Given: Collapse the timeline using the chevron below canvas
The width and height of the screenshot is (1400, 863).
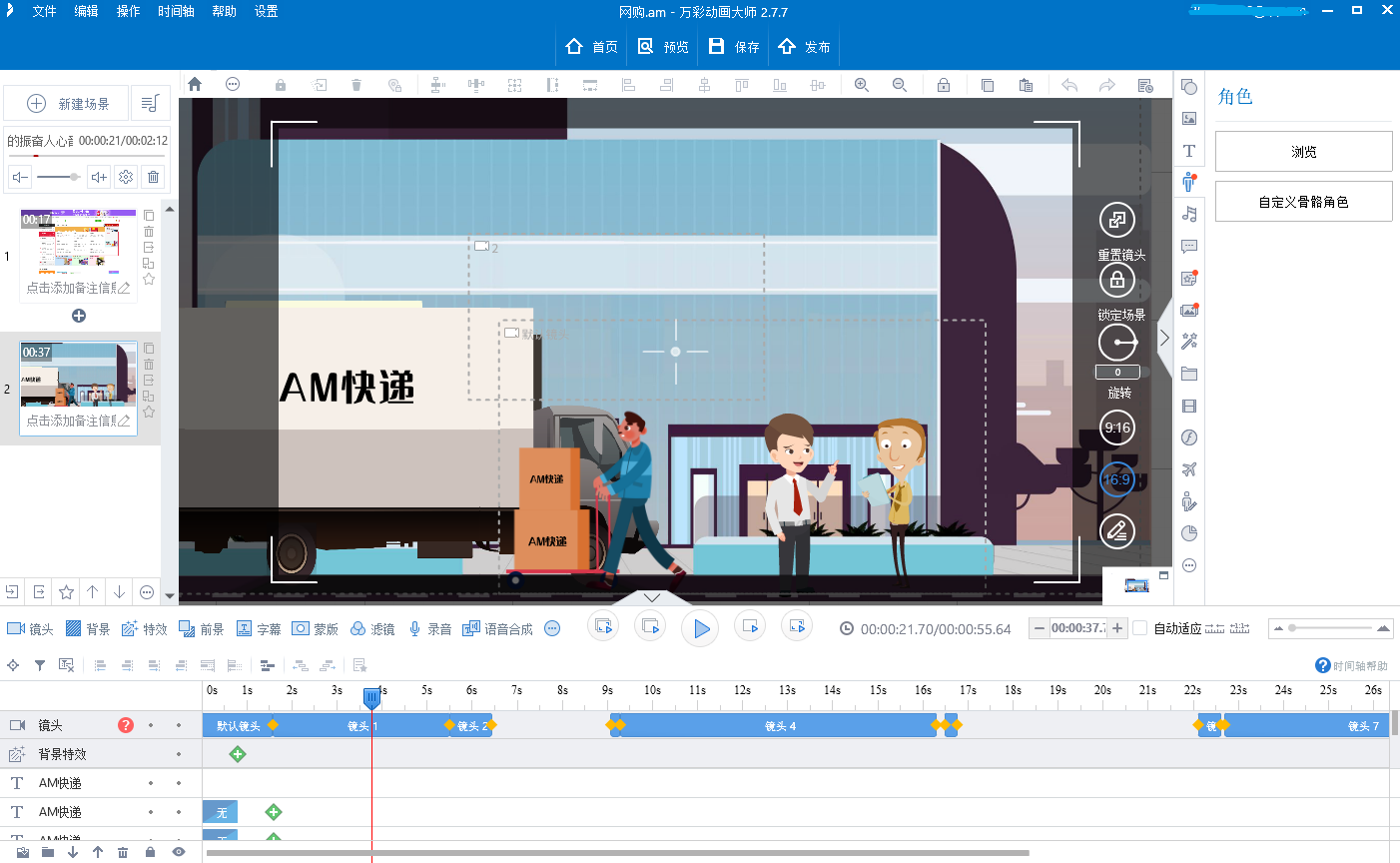Looking at the screenshot, I should coord(652,597).
